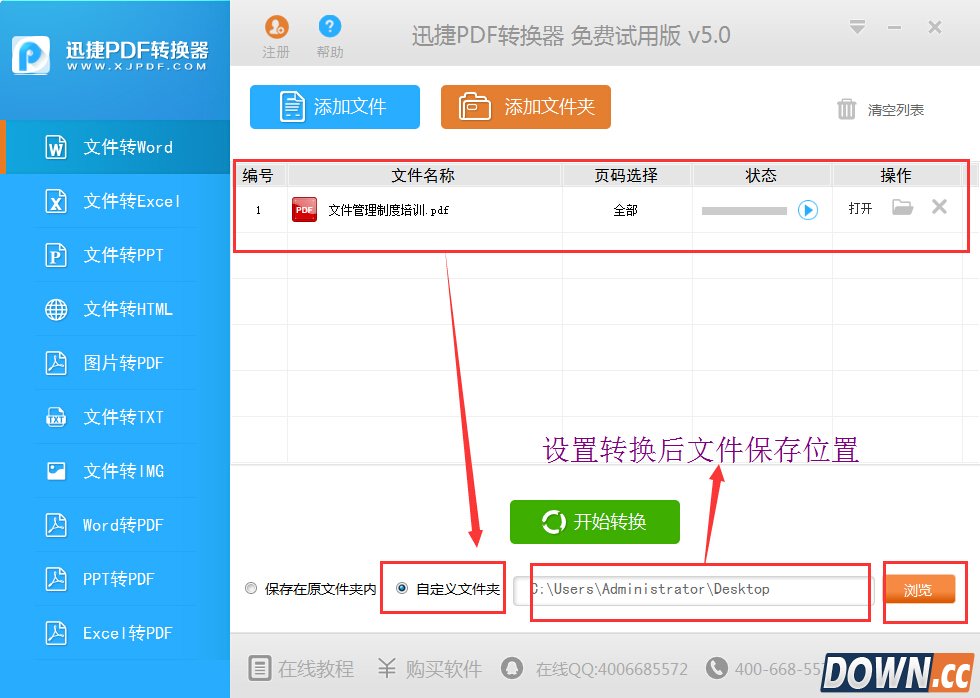Select the 文件转HTML converter

click(x=115, y=308)
